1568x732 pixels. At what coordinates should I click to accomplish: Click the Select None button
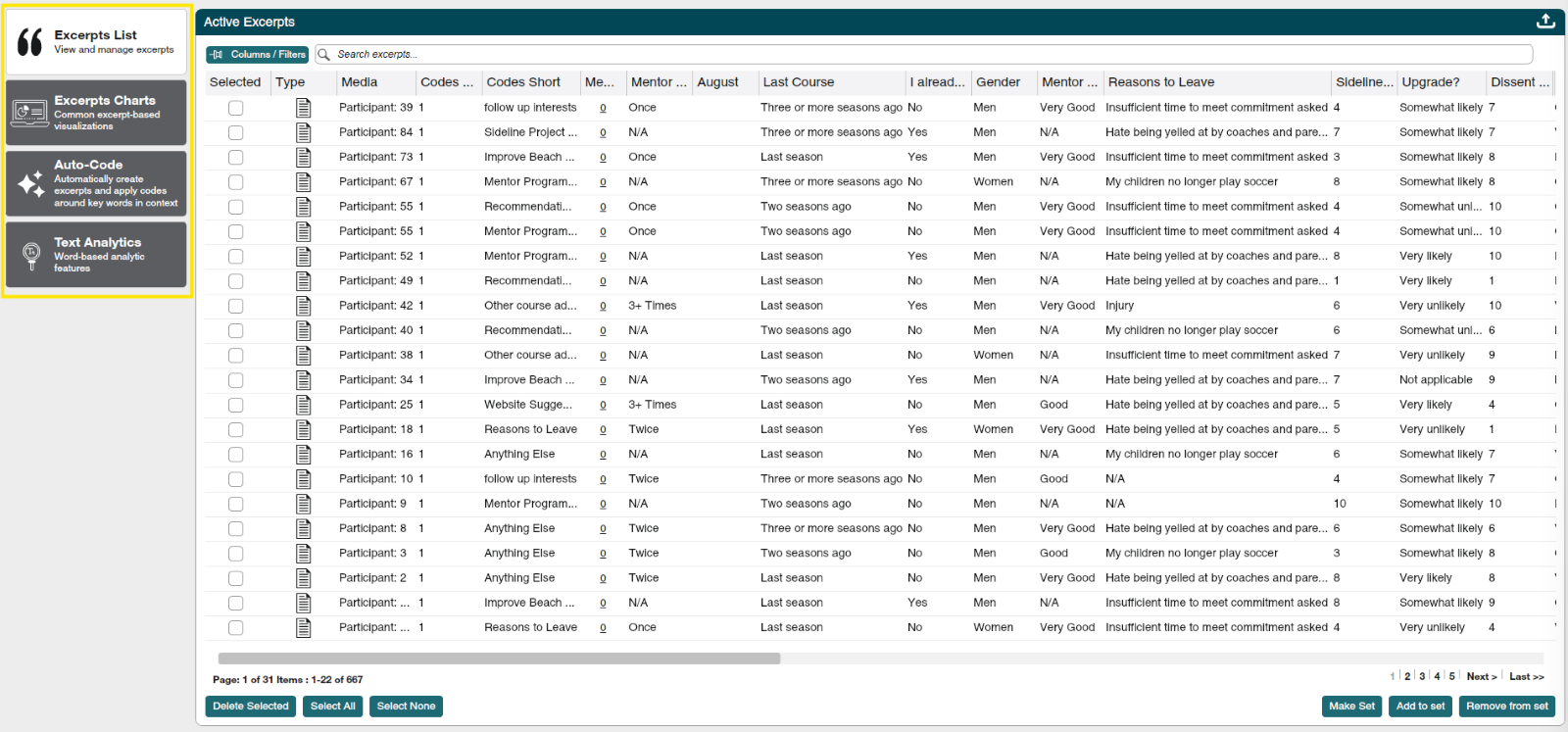pos(406,707)
